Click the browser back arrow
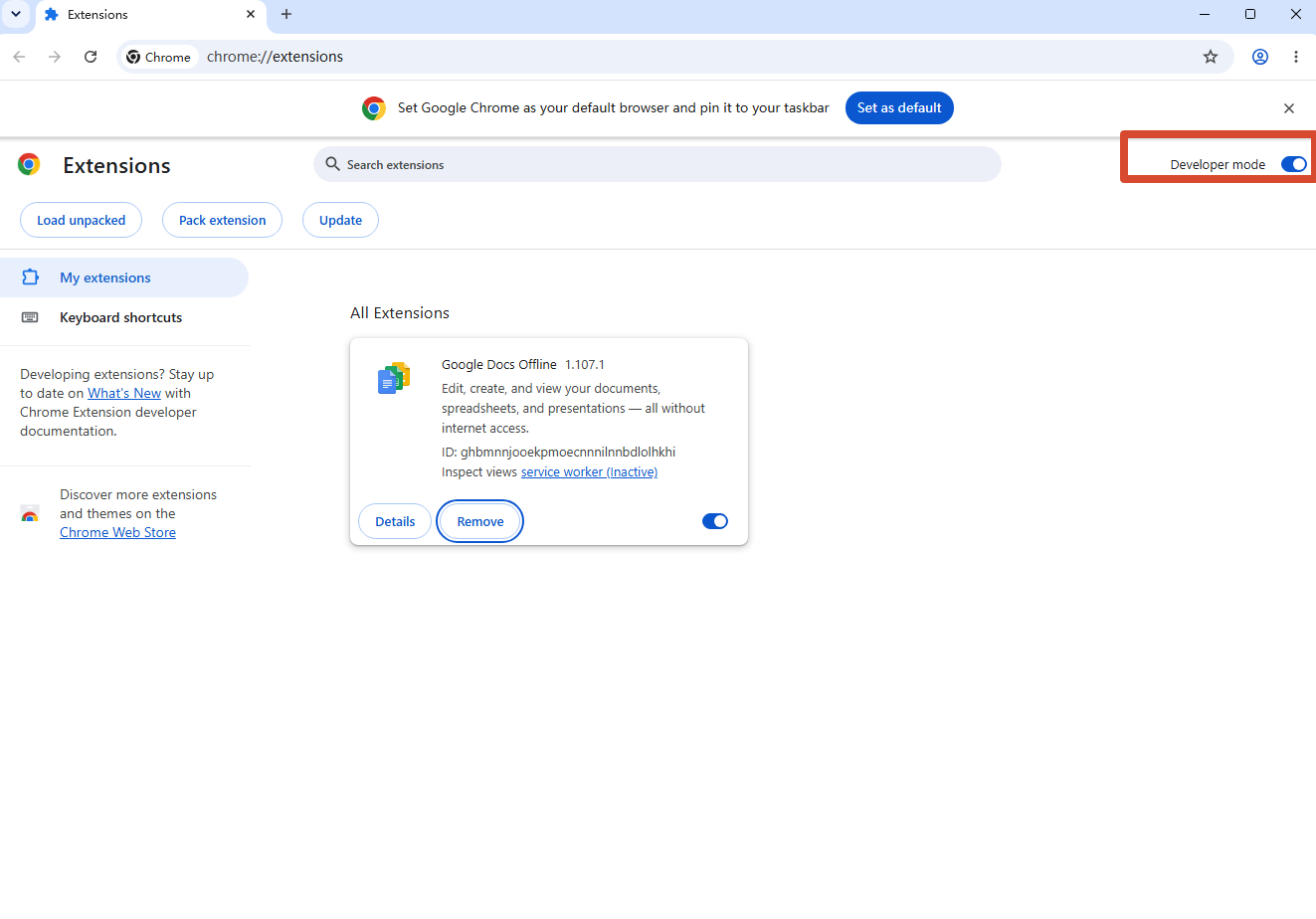 19,57
